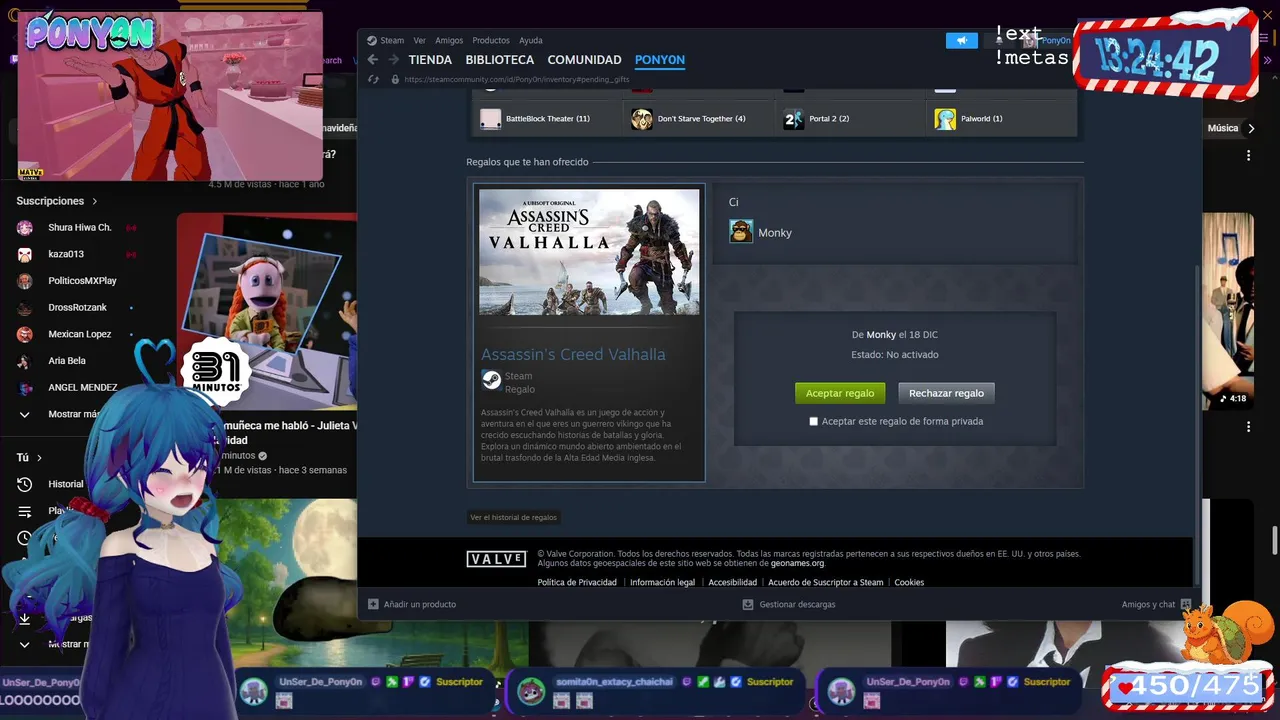Open the Steam logo menu
This screenshot has width=1280, height=720.
[x=385, y=41]
